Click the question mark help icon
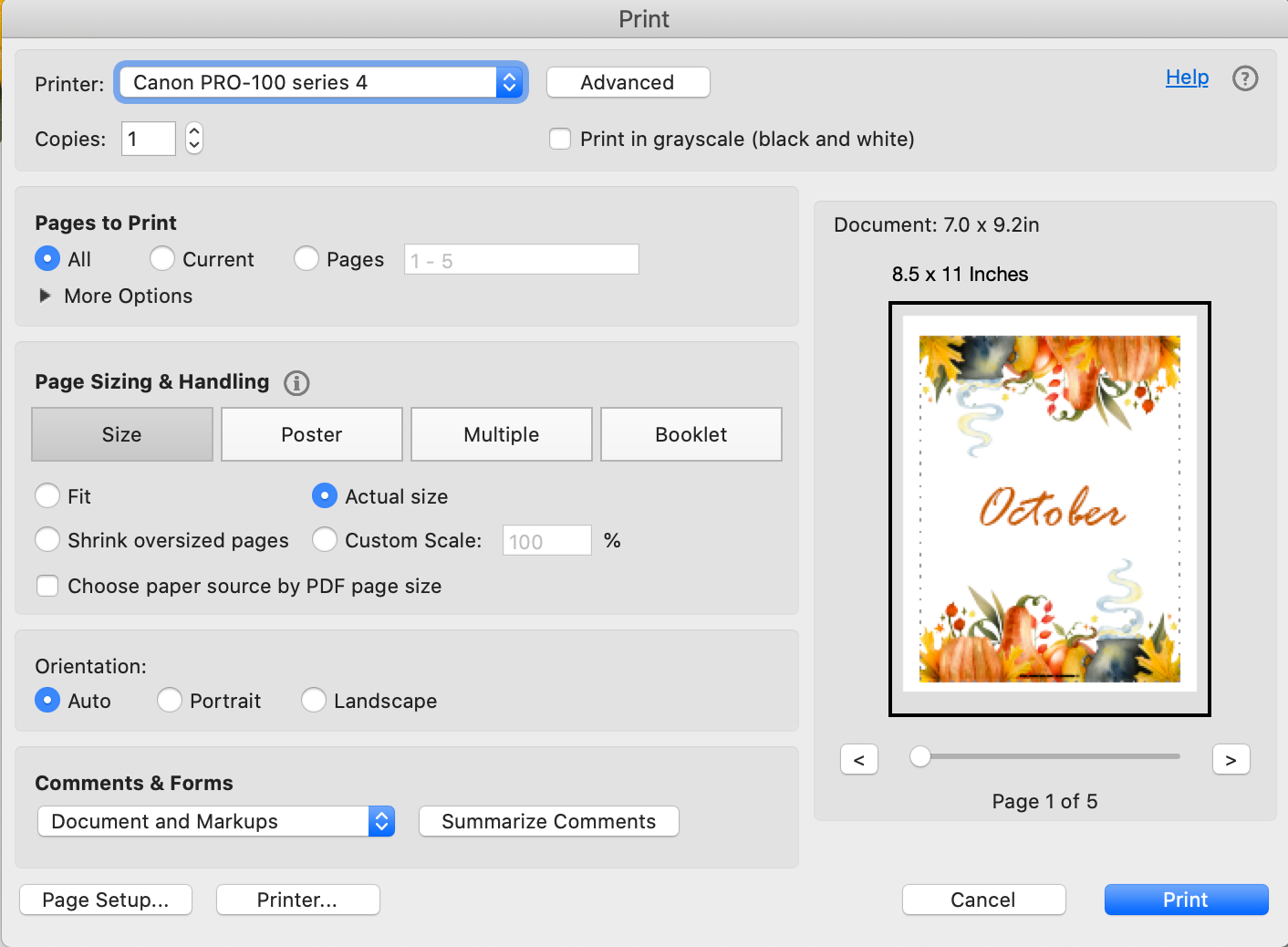Viewport: 1288px width, 947px height. [x=1244, y=78]
